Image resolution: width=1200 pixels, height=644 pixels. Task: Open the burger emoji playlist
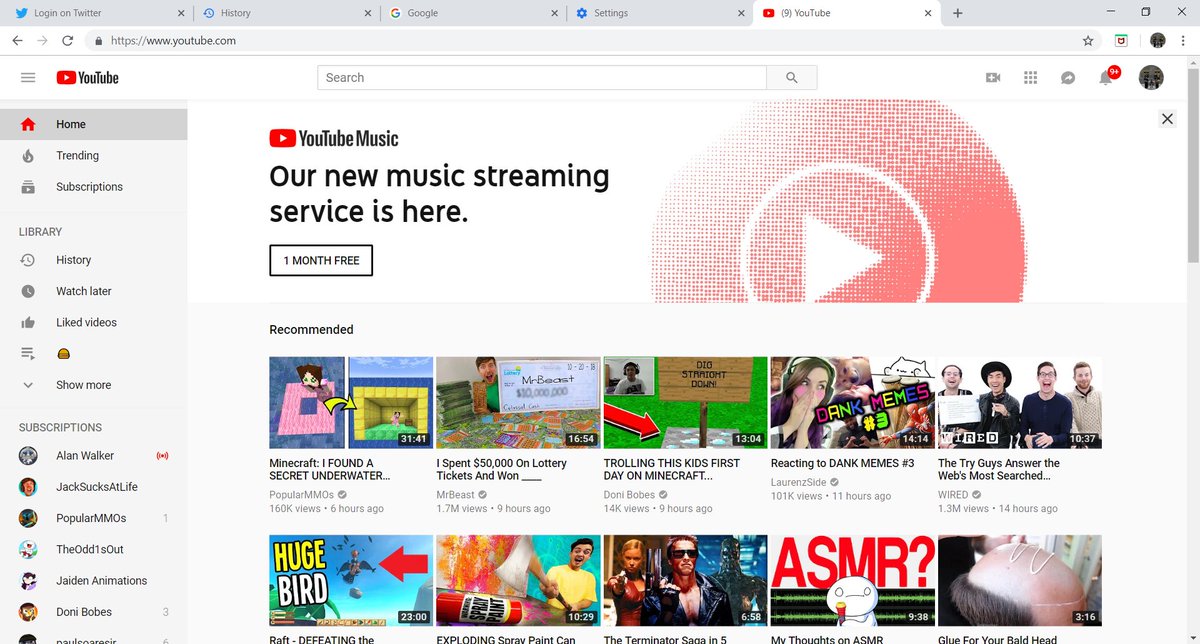click(93, 353)
